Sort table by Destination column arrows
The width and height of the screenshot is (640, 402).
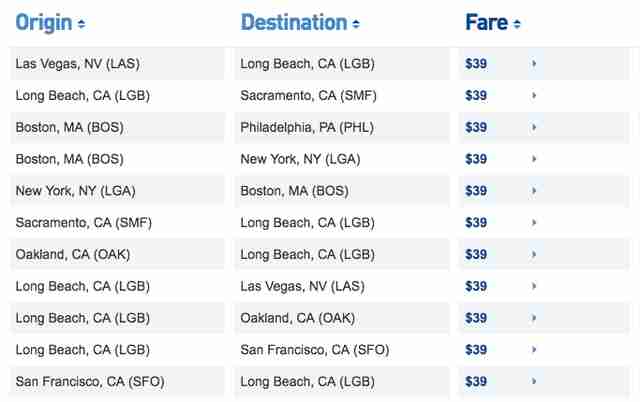tap(356, 24)
